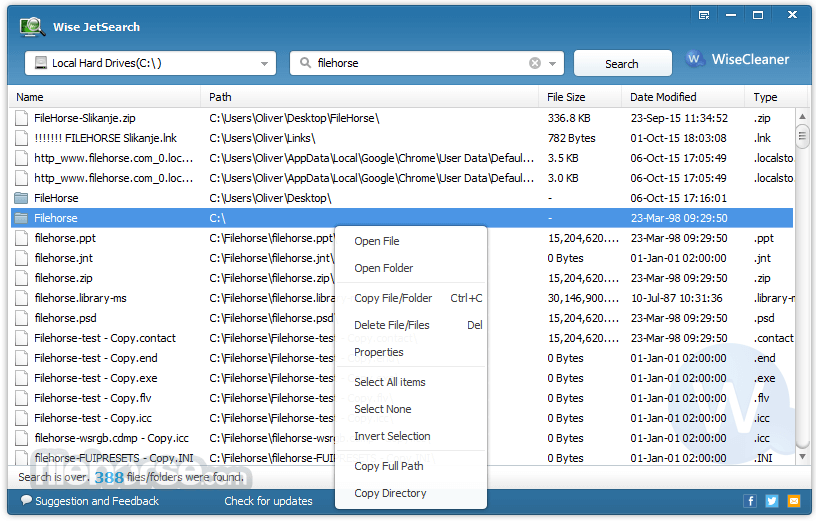Select Copy File/Folder menu entry
Image resolution: width=816 pixels, height=521 pixels.
(x=411, y=298)
